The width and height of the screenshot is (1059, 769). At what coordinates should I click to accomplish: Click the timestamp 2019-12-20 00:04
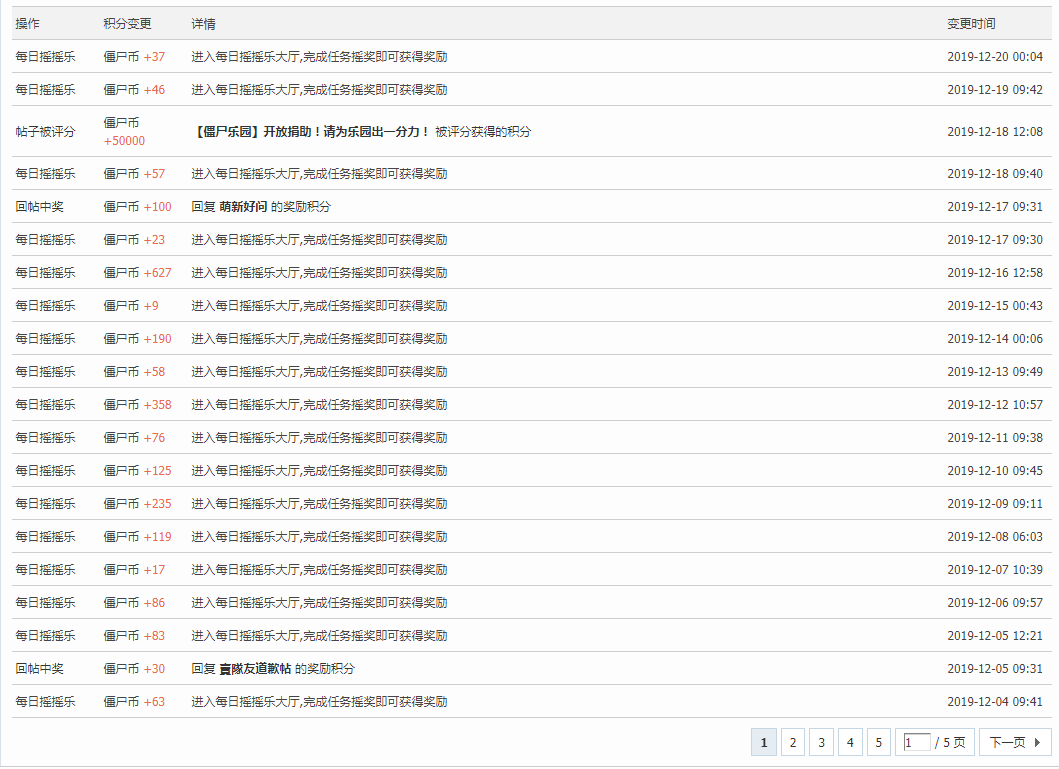tap(994, 57)
